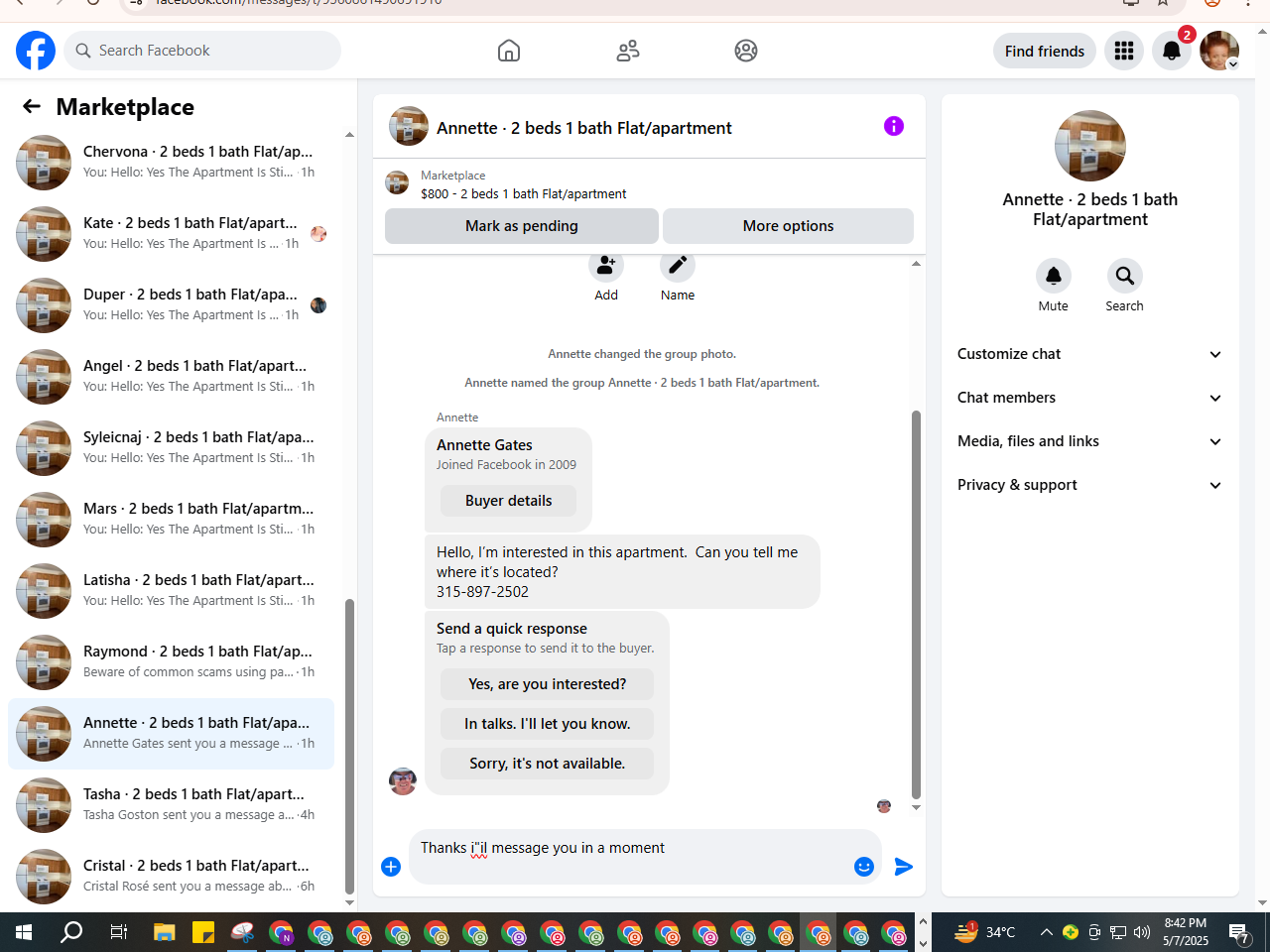
Task: Click the chat header title Annette
Action: pos(584,128)
